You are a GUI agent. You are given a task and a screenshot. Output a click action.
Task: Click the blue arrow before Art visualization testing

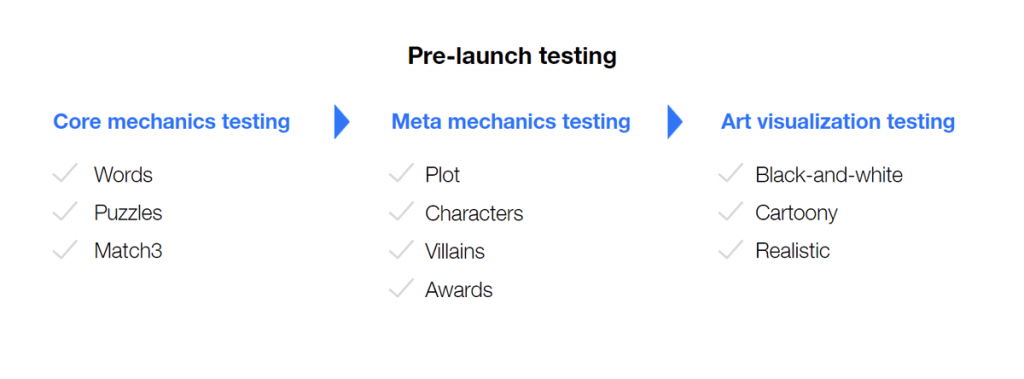(x=675, y=122)
